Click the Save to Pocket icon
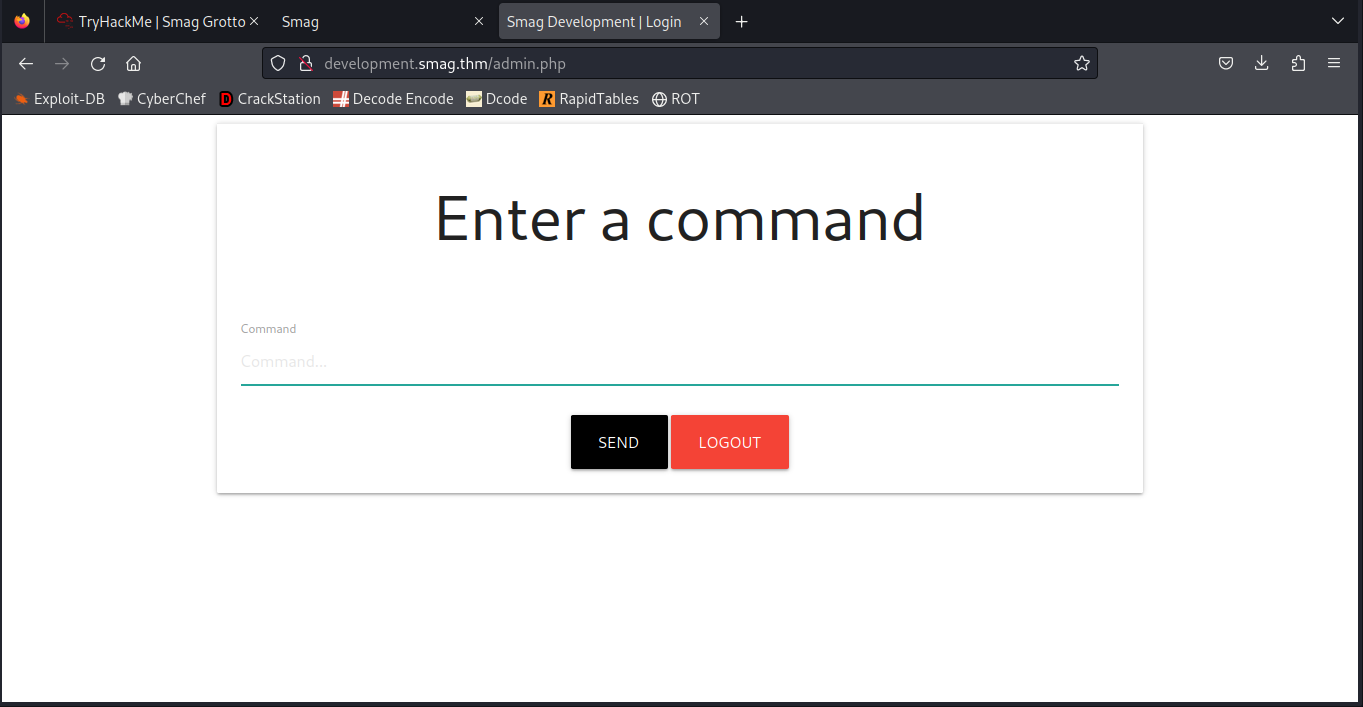This screenshot has width=1363, height=707. tap(1226, 63)
